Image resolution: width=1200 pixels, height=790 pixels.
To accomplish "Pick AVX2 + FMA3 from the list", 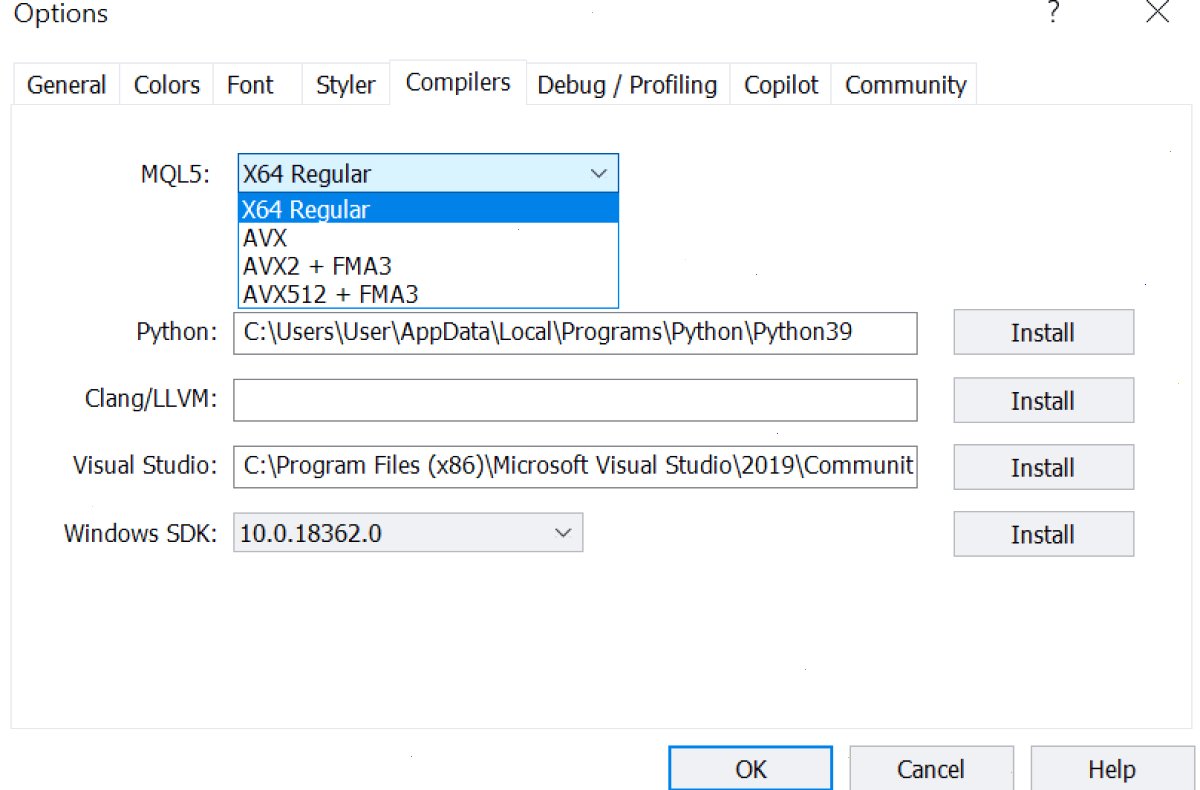I will click(428, 266).
